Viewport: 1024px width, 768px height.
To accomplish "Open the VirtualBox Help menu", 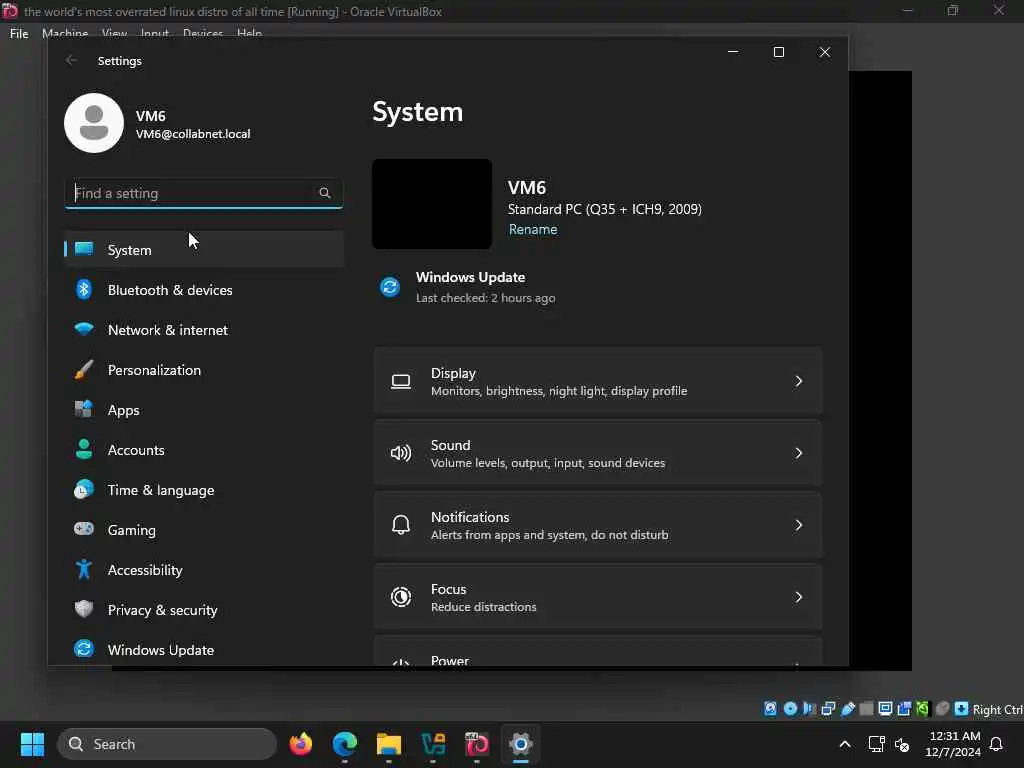I will point(249,33).
